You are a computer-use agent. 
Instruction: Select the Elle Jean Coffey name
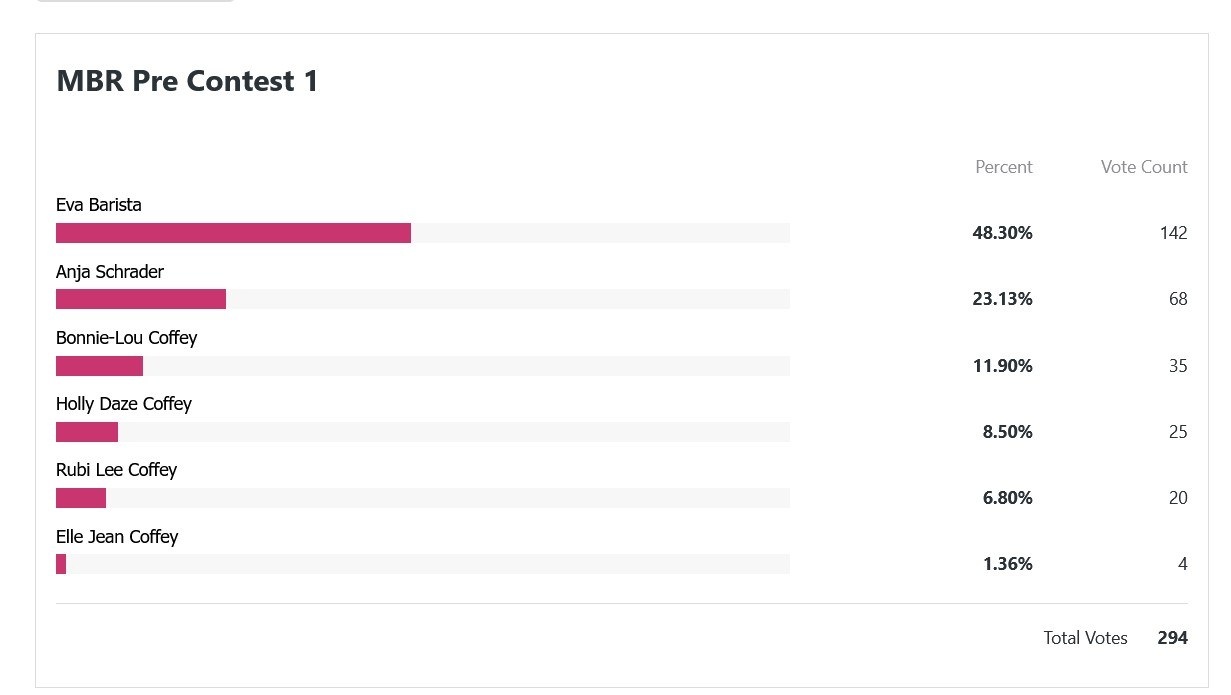pos(117,537)
